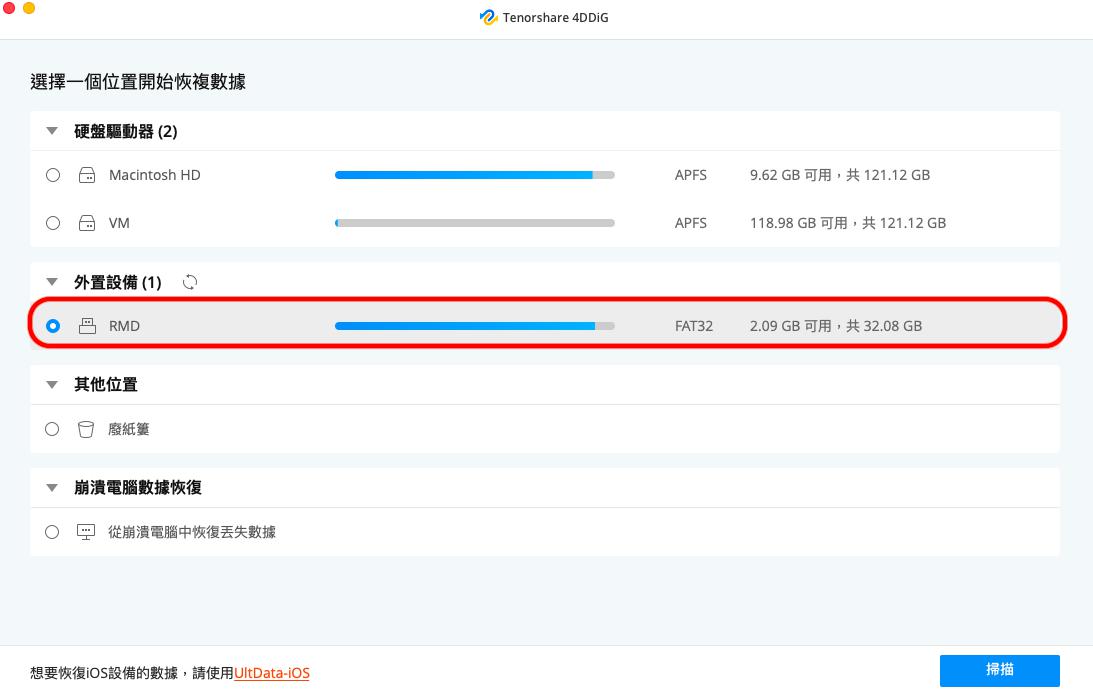Viewport: 1093px width, 696px height.
Task: Click the 其他位置 heading
Action: tap(106, 385)
